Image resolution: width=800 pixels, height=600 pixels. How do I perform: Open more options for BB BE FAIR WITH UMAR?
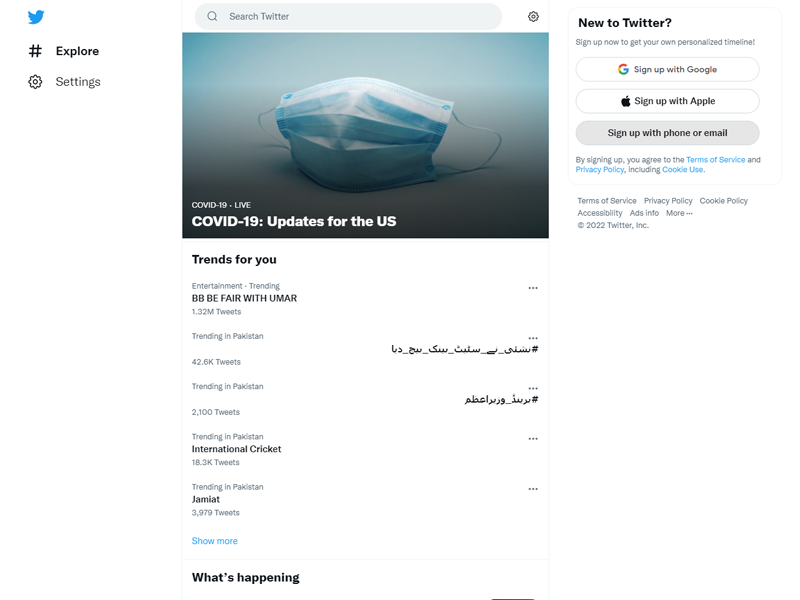pyautogui.click(x=533, y=288)
